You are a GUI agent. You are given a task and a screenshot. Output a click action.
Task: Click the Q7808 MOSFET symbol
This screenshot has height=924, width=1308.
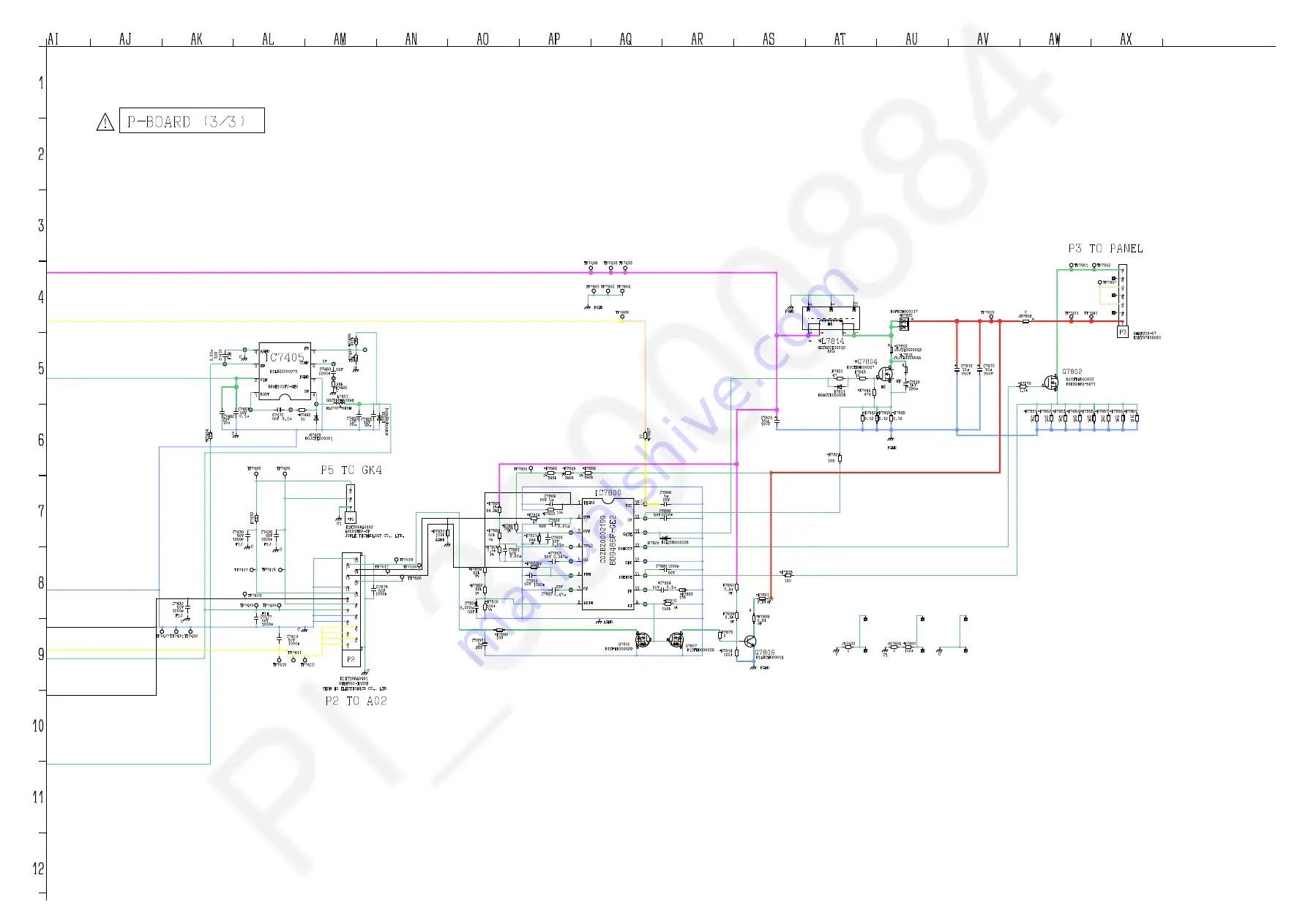pyautogui.click(x=643, y=639)
